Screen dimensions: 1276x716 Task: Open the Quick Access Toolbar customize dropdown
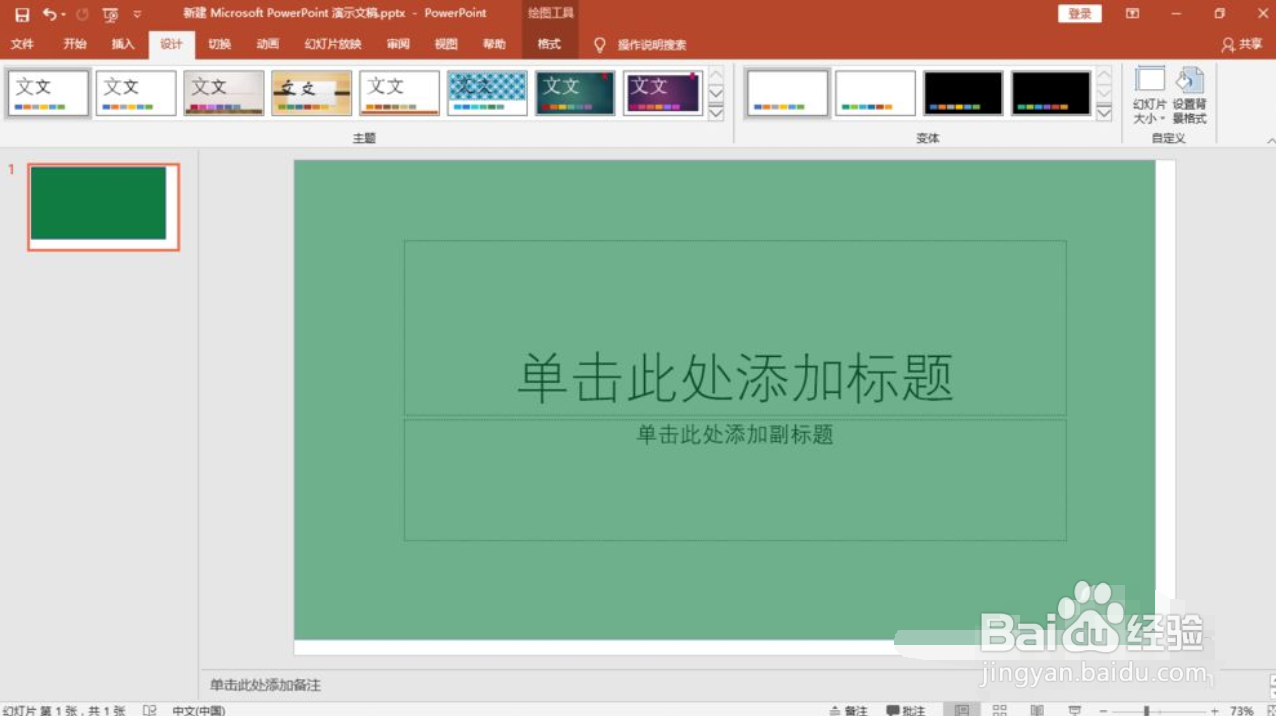(137, 13)
